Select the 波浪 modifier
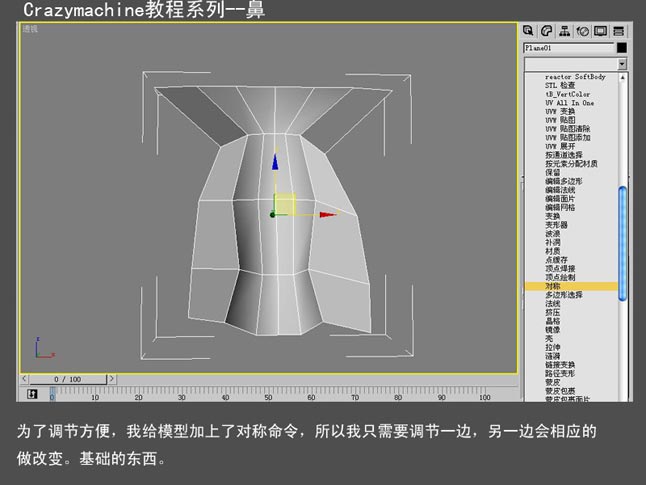 553,233
